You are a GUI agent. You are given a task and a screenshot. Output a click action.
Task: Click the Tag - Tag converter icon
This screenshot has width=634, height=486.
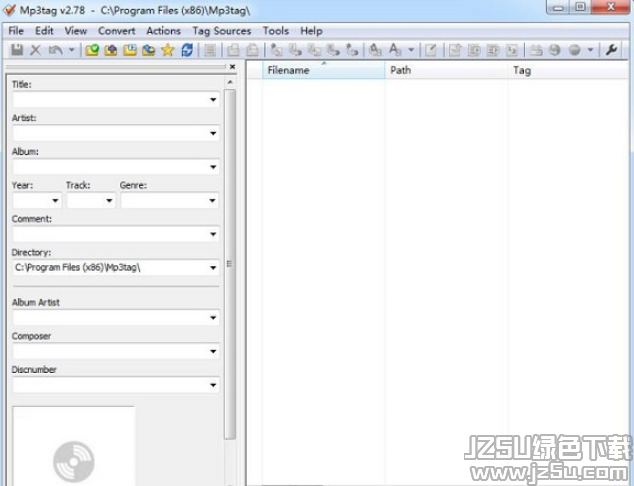coord(352,50)
